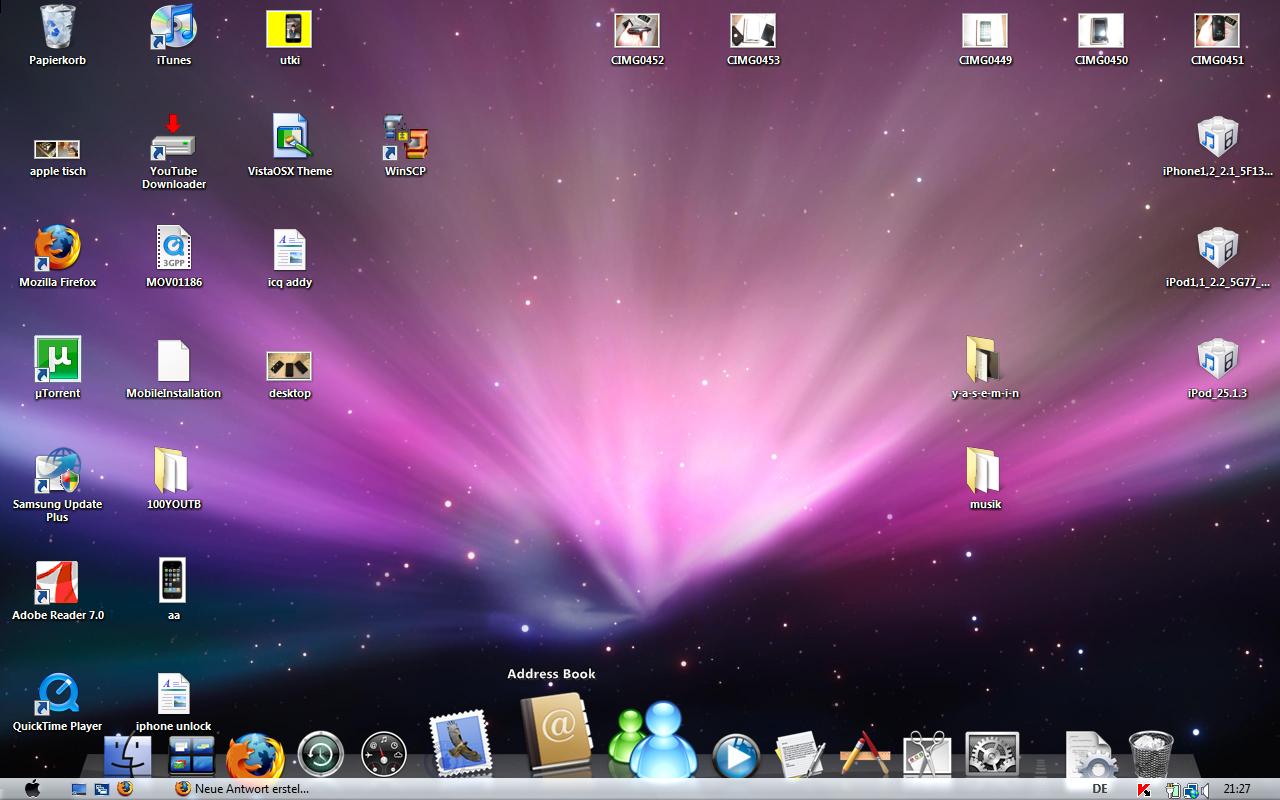
Task: Open the blue play-button player dock icon
Action: (736, 756)
